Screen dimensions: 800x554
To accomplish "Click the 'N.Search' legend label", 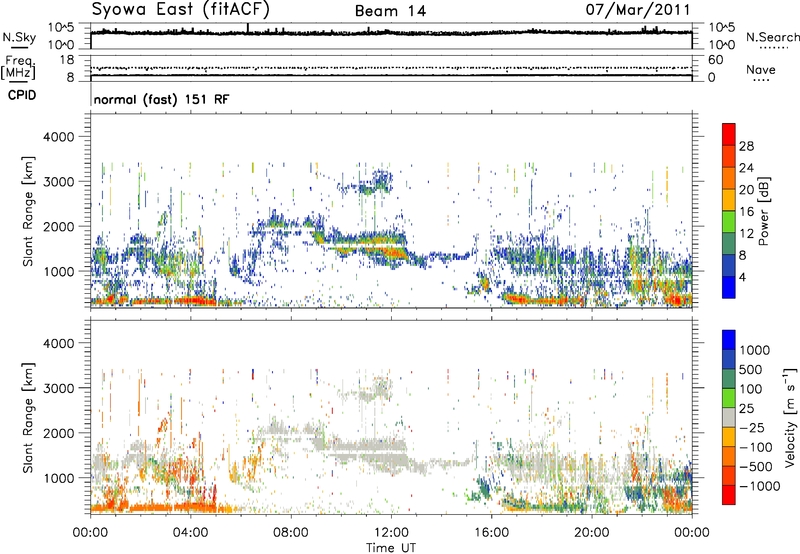I will pyautogui.click(x=772, y=37).
